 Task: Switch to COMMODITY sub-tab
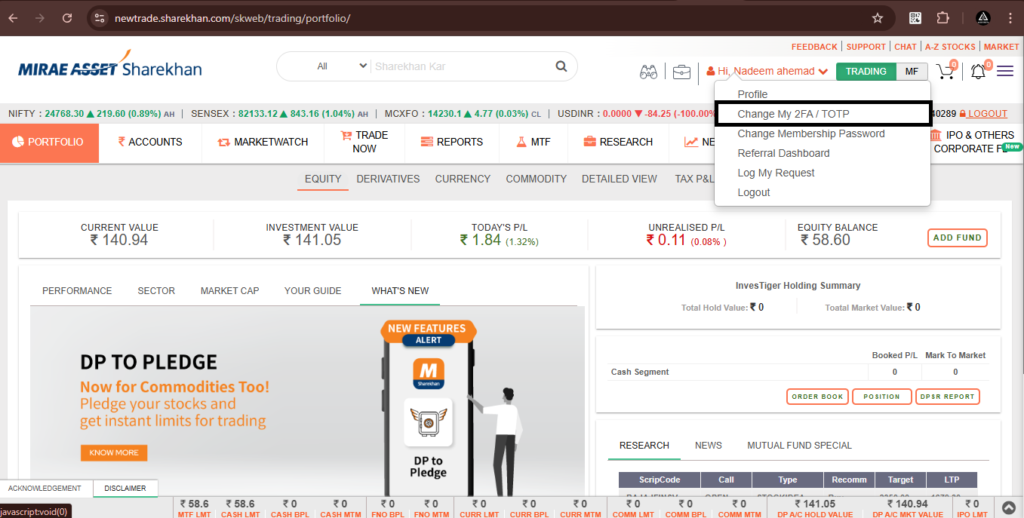[x=536, y=179]
